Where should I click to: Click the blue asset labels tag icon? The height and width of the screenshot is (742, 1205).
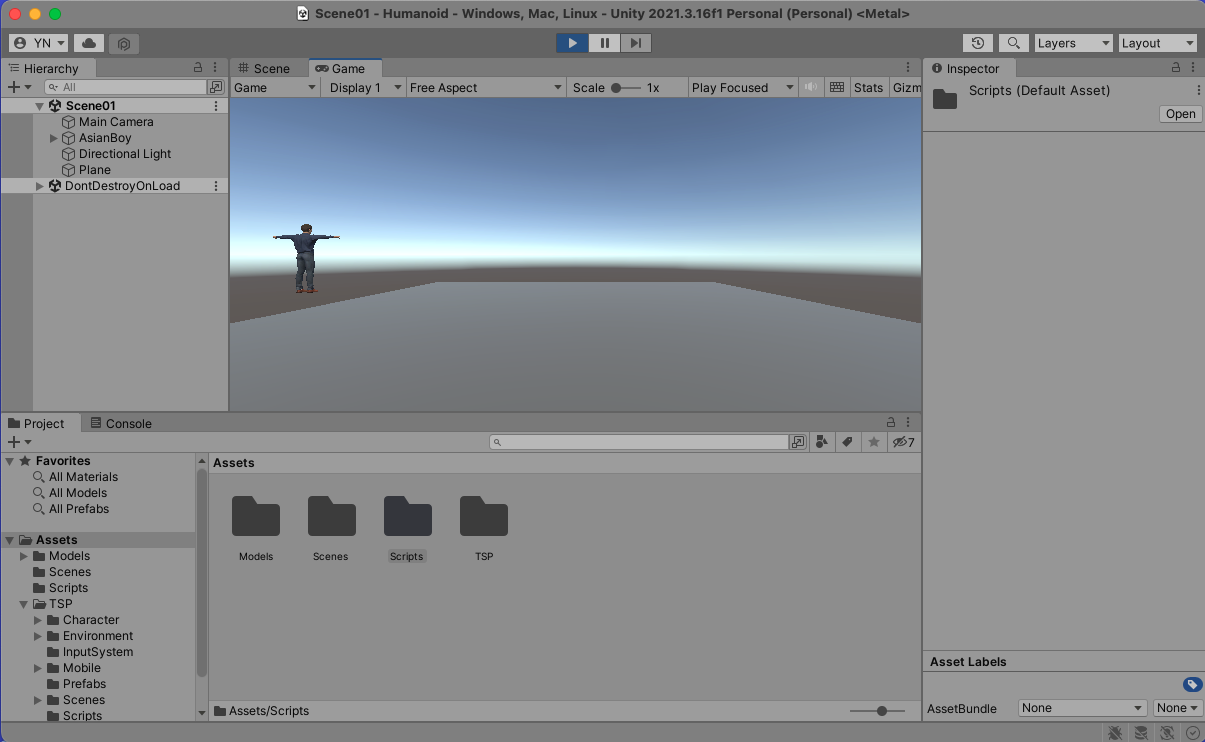point(1191,685)
